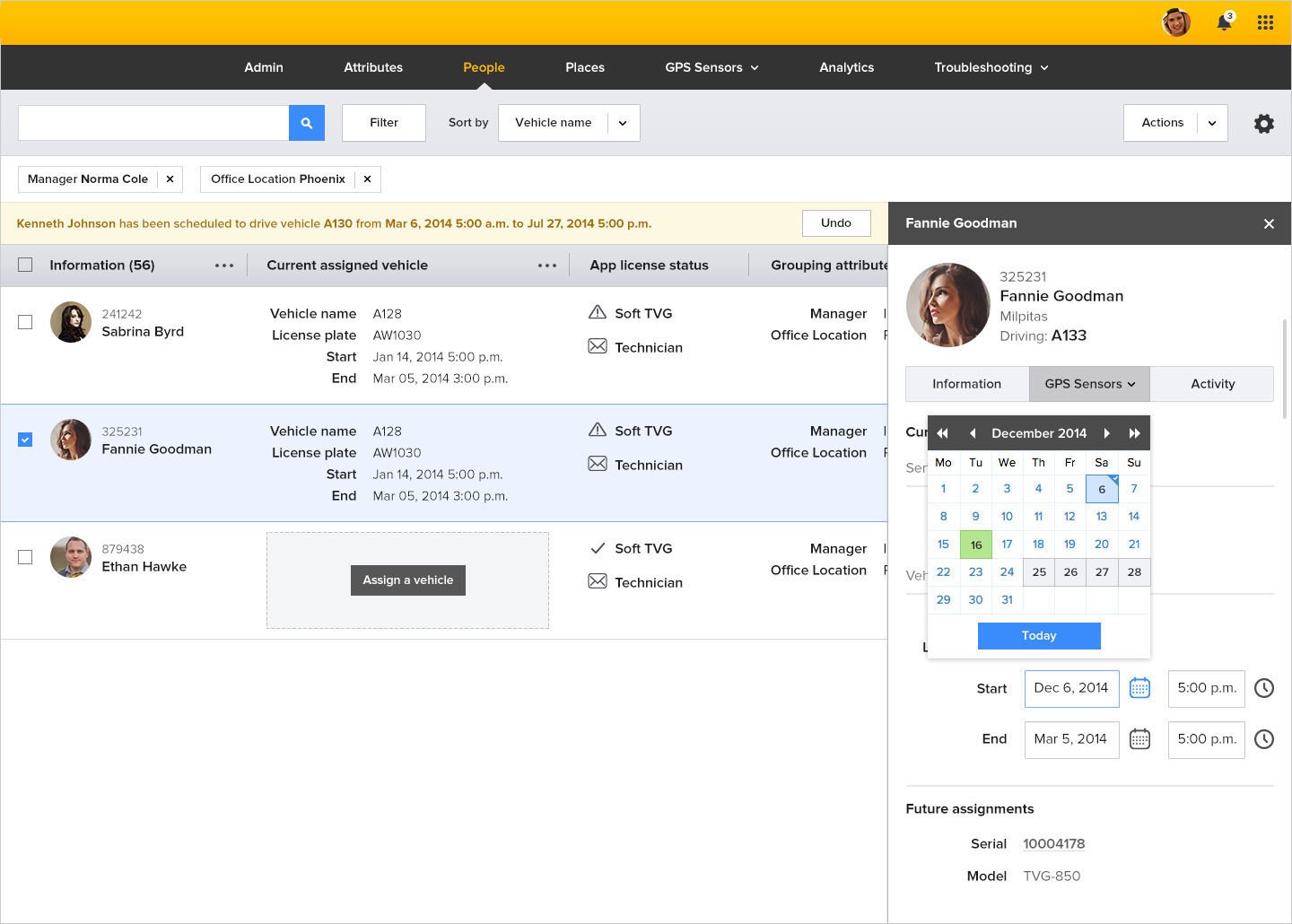Open Current assigned vehicle column options dots
The height and width of the screenshot is (924, 1292).
[547, 266]
